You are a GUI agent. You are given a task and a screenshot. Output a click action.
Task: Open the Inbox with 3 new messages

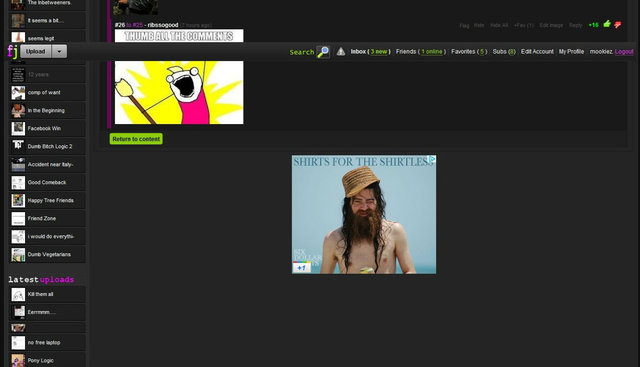[370, 51]
